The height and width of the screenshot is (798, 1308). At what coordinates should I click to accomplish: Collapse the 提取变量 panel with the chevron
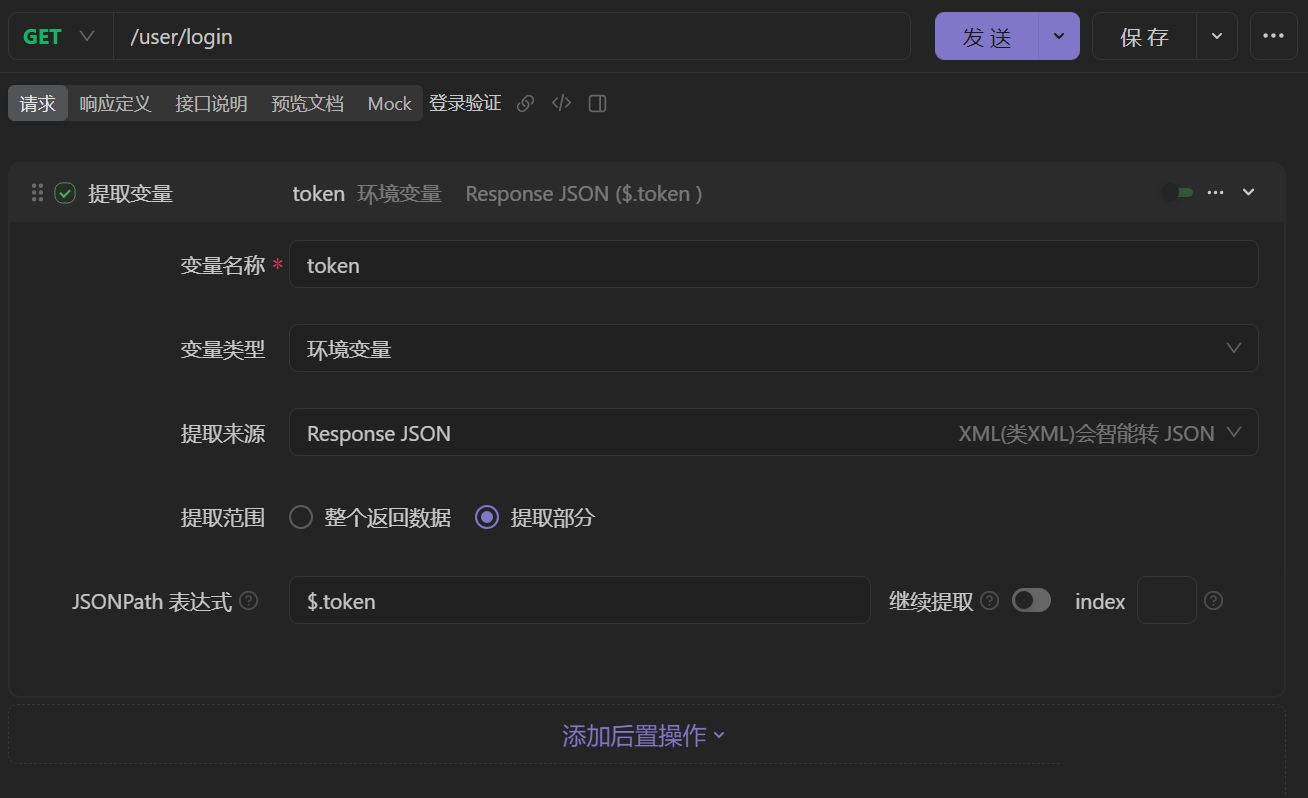(1248, 192)
